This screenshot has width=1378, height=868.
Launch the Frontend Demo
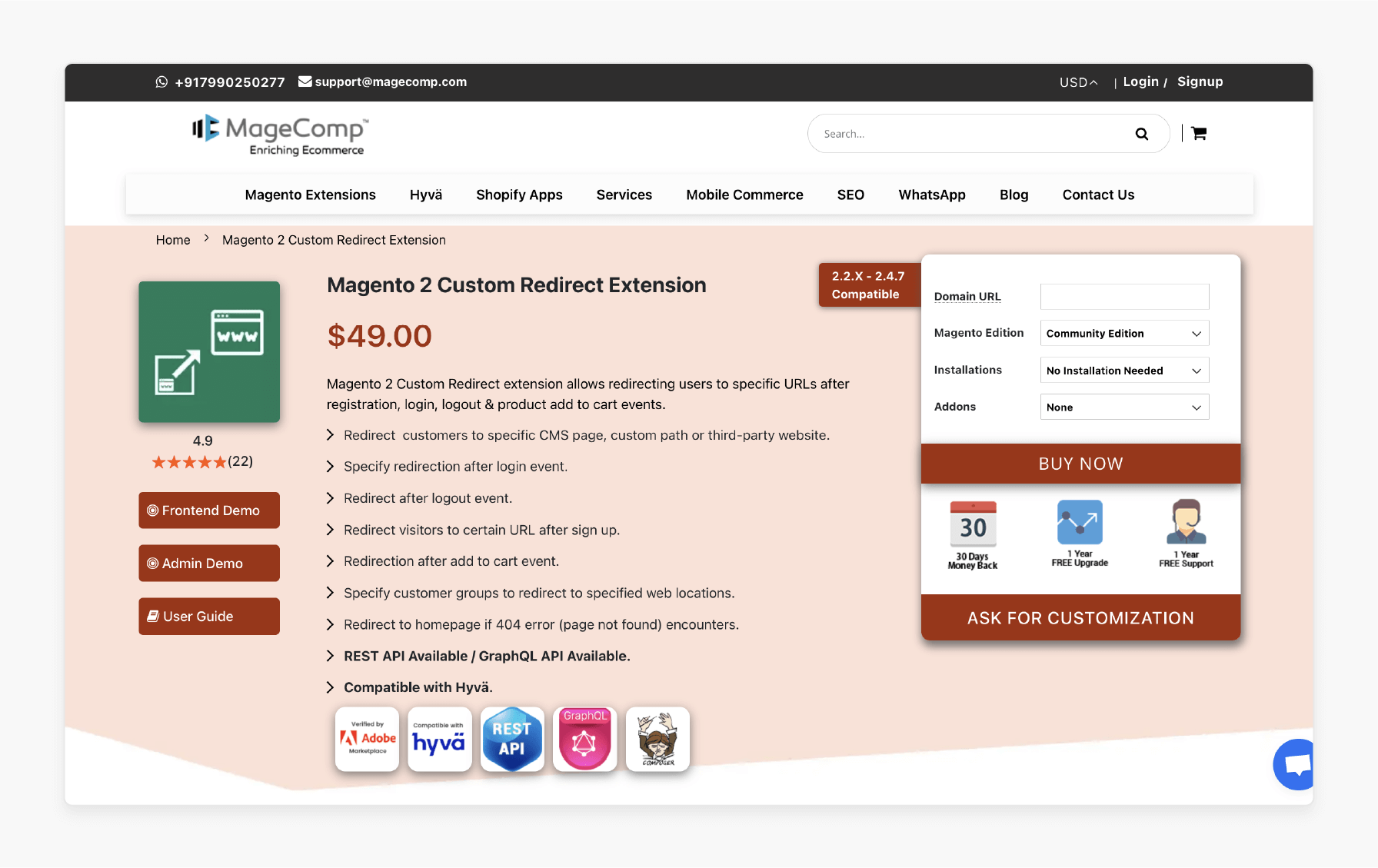pyautogui.click(x=209, y=510)
